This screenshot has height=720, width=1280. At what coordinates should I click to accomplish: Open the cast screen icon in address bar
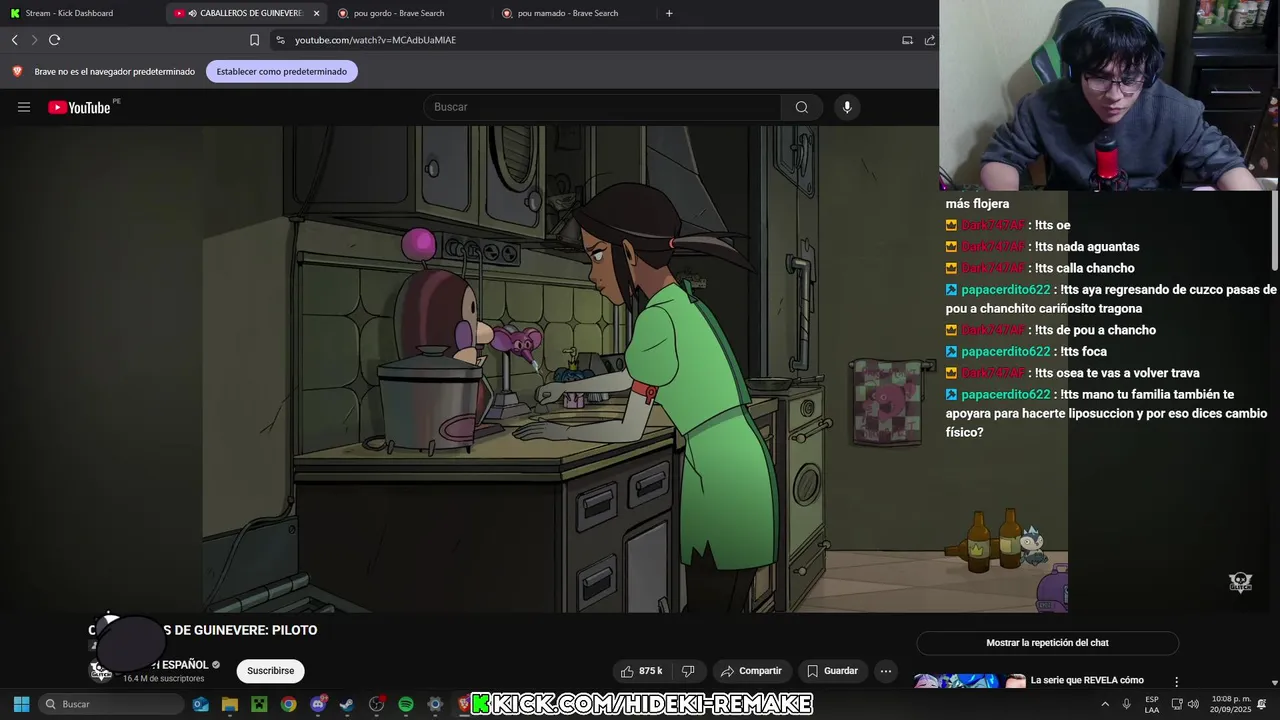coord(907,40)
